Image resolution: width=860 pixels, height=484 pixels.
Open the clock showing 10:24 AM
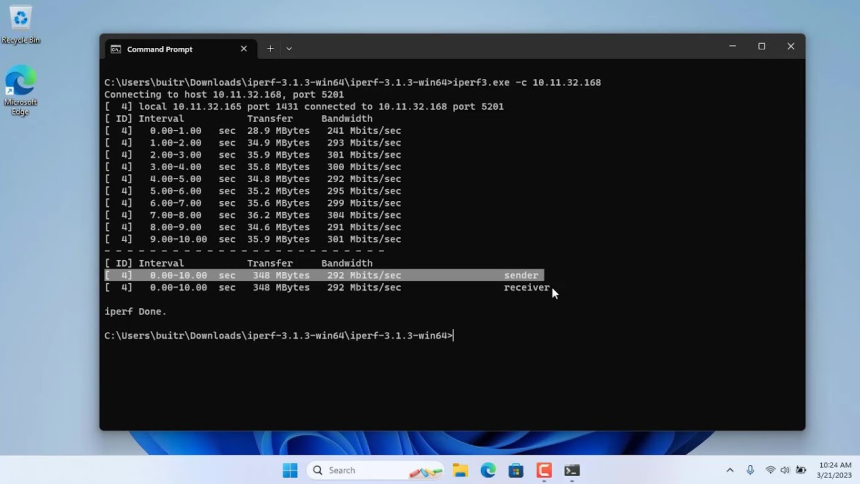[834, 470]
